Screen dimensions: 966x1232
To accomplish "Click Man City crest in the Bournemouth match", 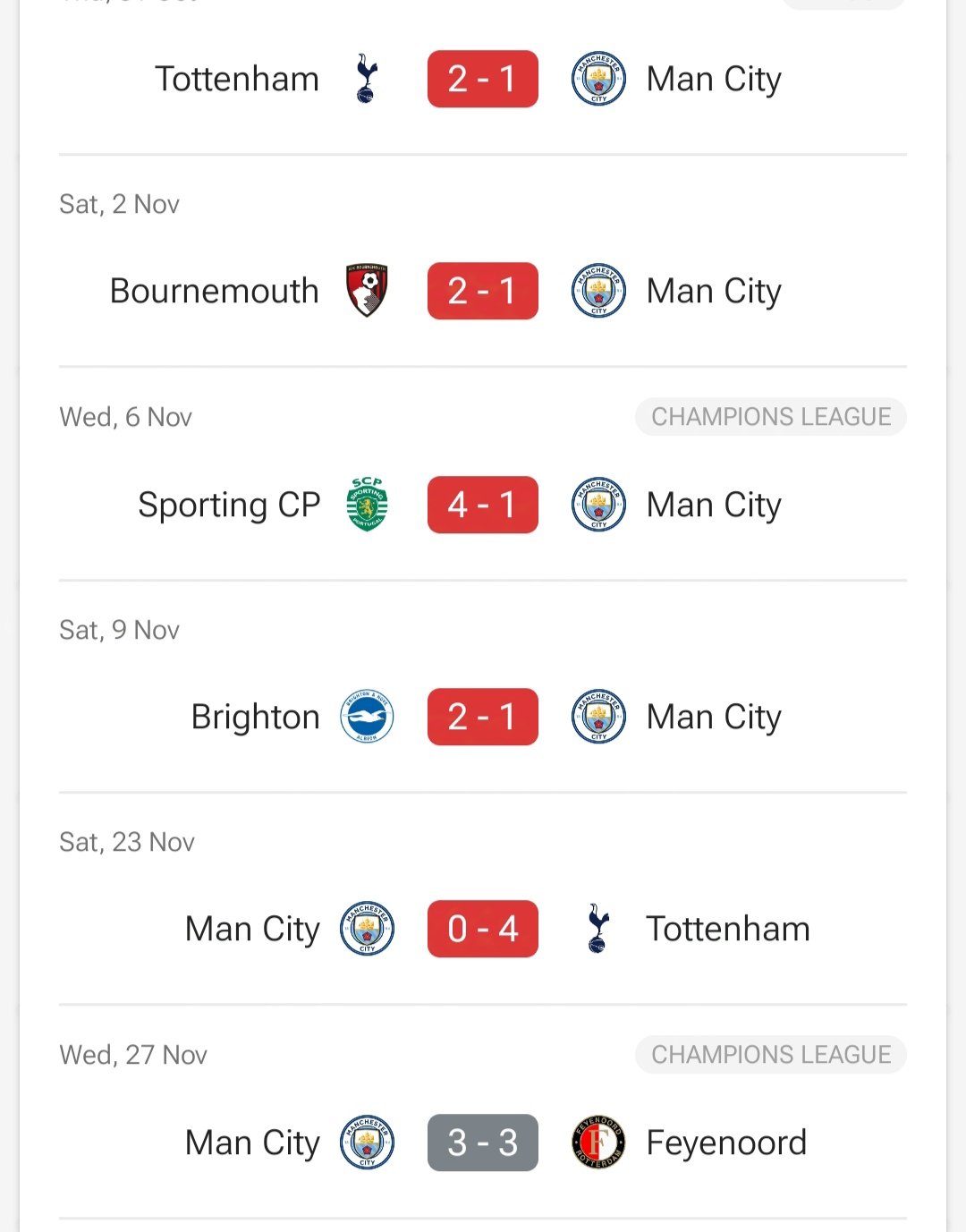I will [x=598, y=291].
